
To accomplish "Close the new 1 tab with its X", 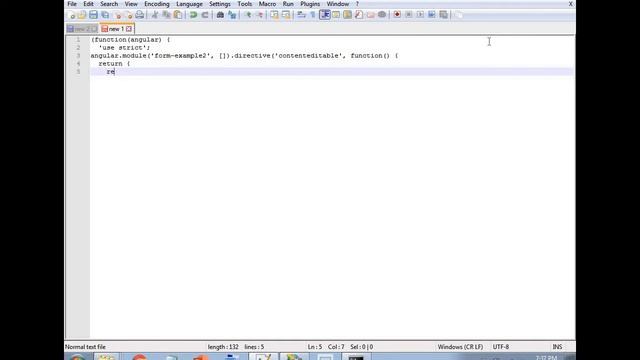I will [129, 29].
